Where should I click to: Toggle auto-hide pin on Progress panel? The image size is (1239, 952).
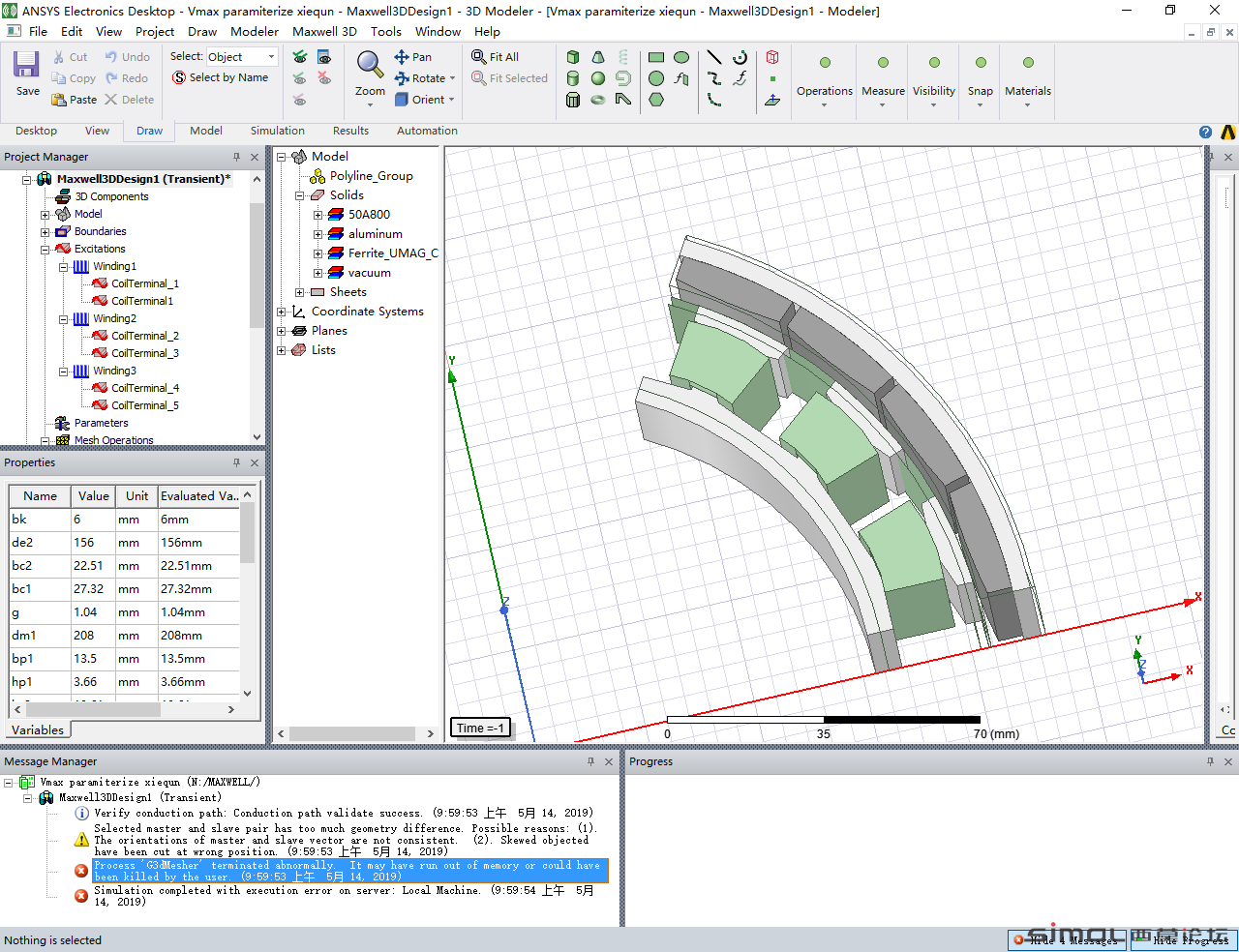pyautogui.click(x=1210, y=761)
